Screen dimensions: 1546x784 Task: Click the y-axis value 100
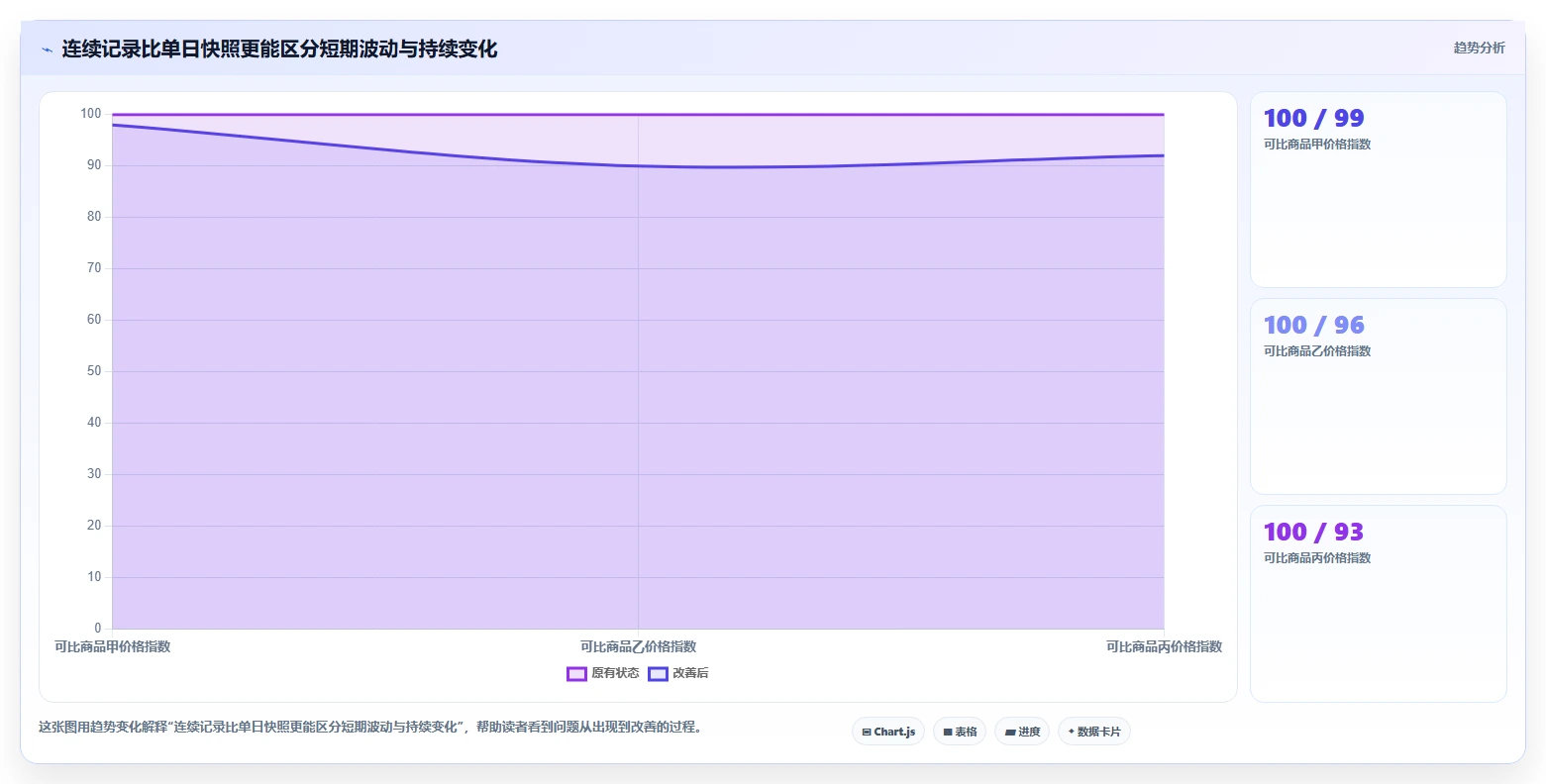pos(91,114)
